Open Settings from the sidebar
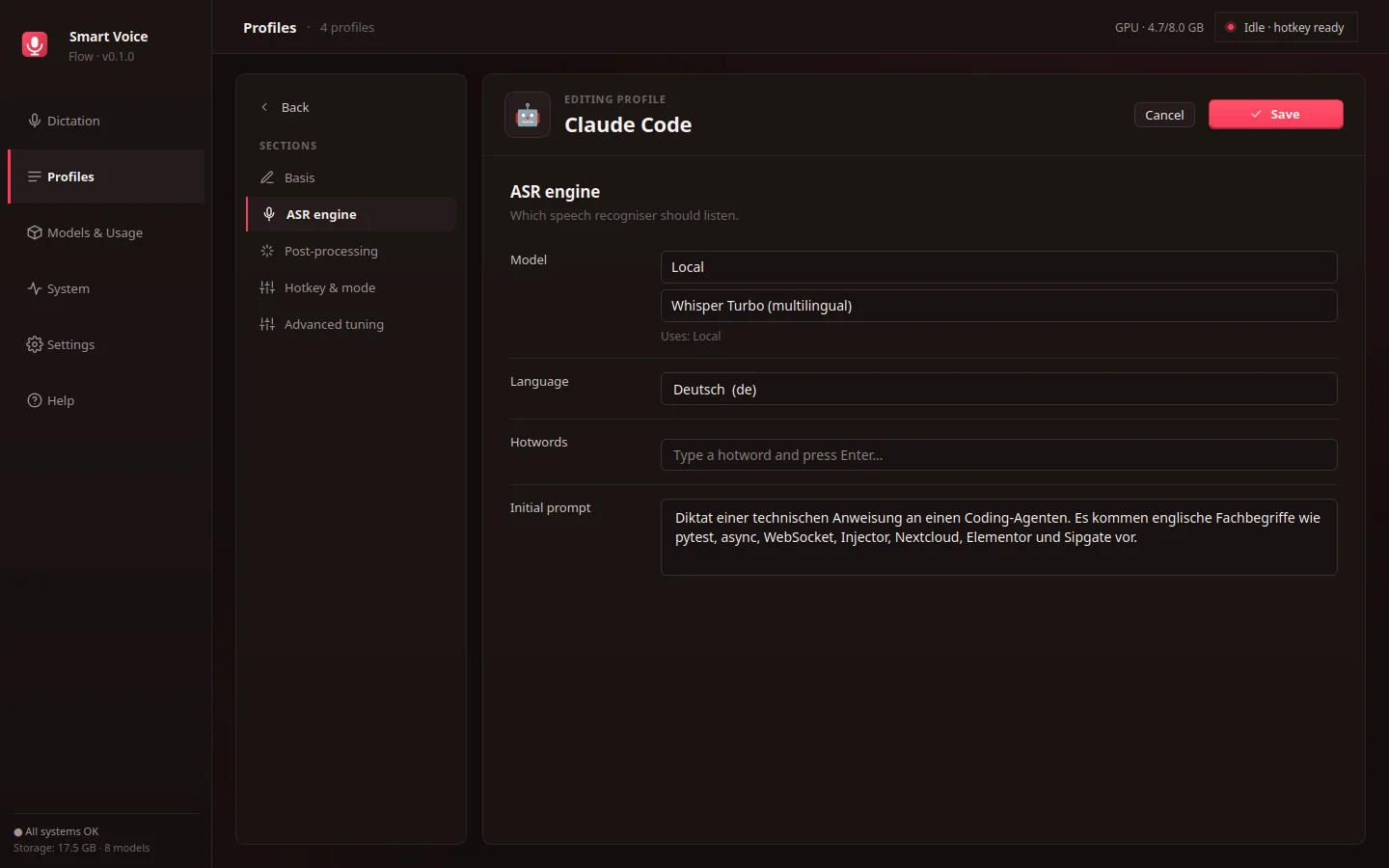The height and width of the screenshot is (868, 1389). pyautogui.click(x=106, y=344)
